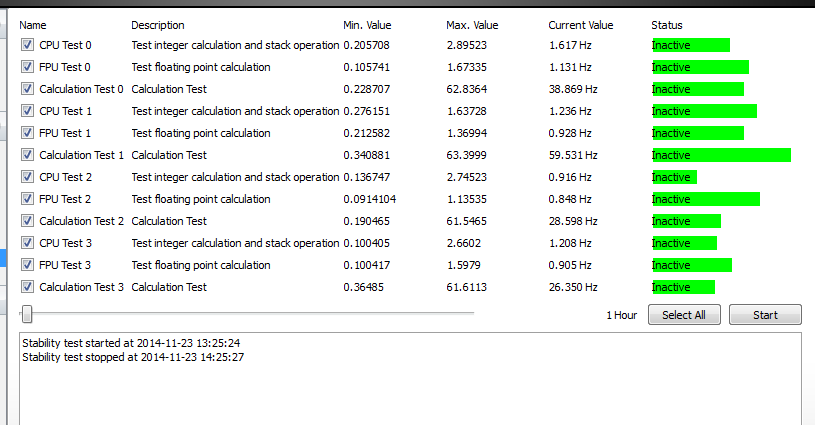Select the FPU Test 1 row name
This screenshot has width=815, height=425.
(x=65, y=133)
